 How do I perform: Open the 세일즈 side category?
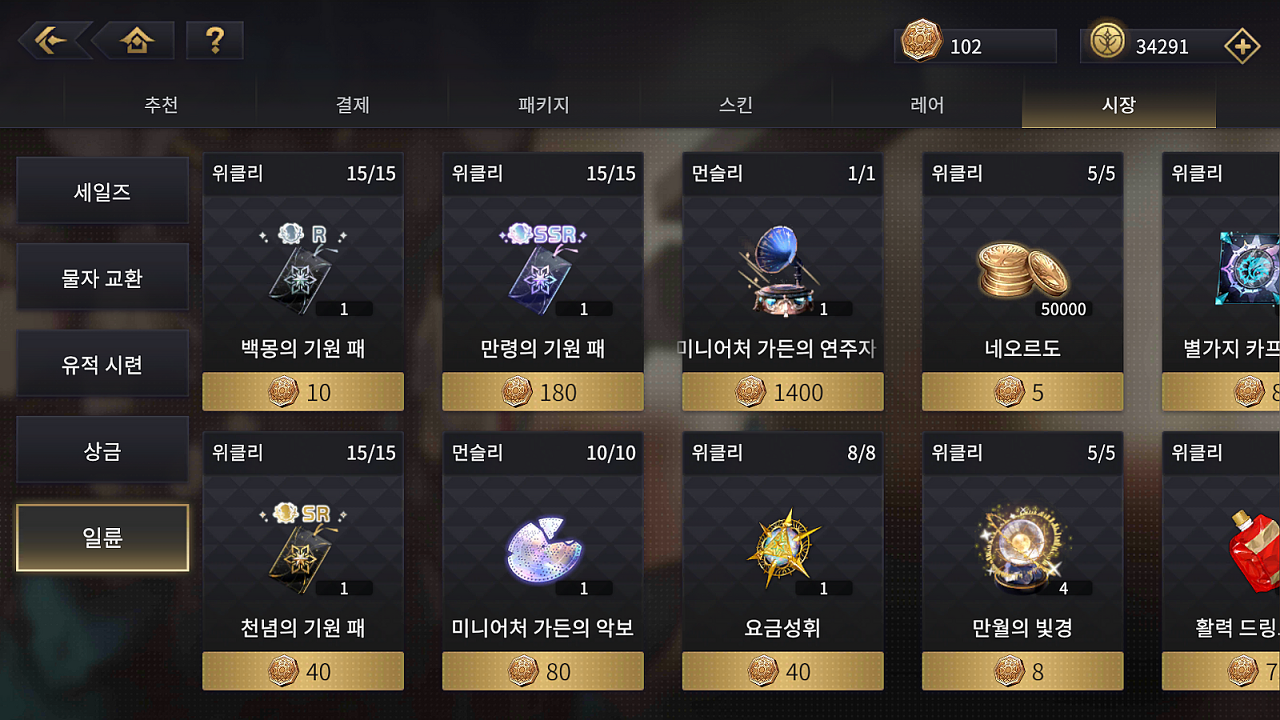[102, 191]
